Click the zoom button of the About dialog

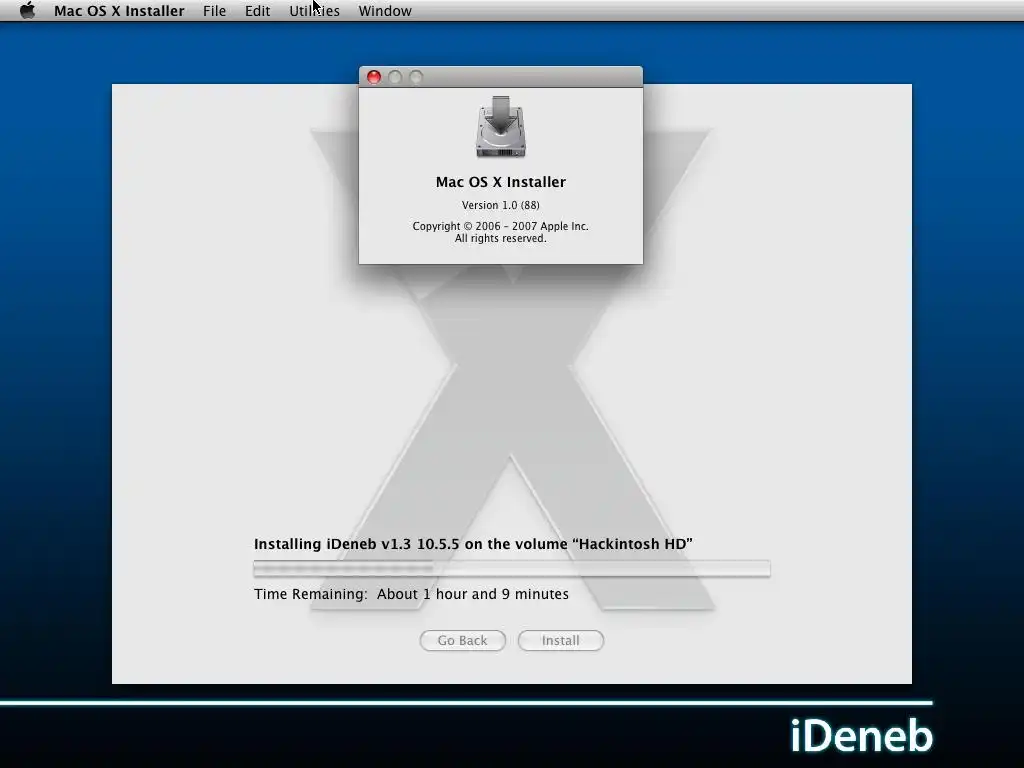tap(416, 77)
